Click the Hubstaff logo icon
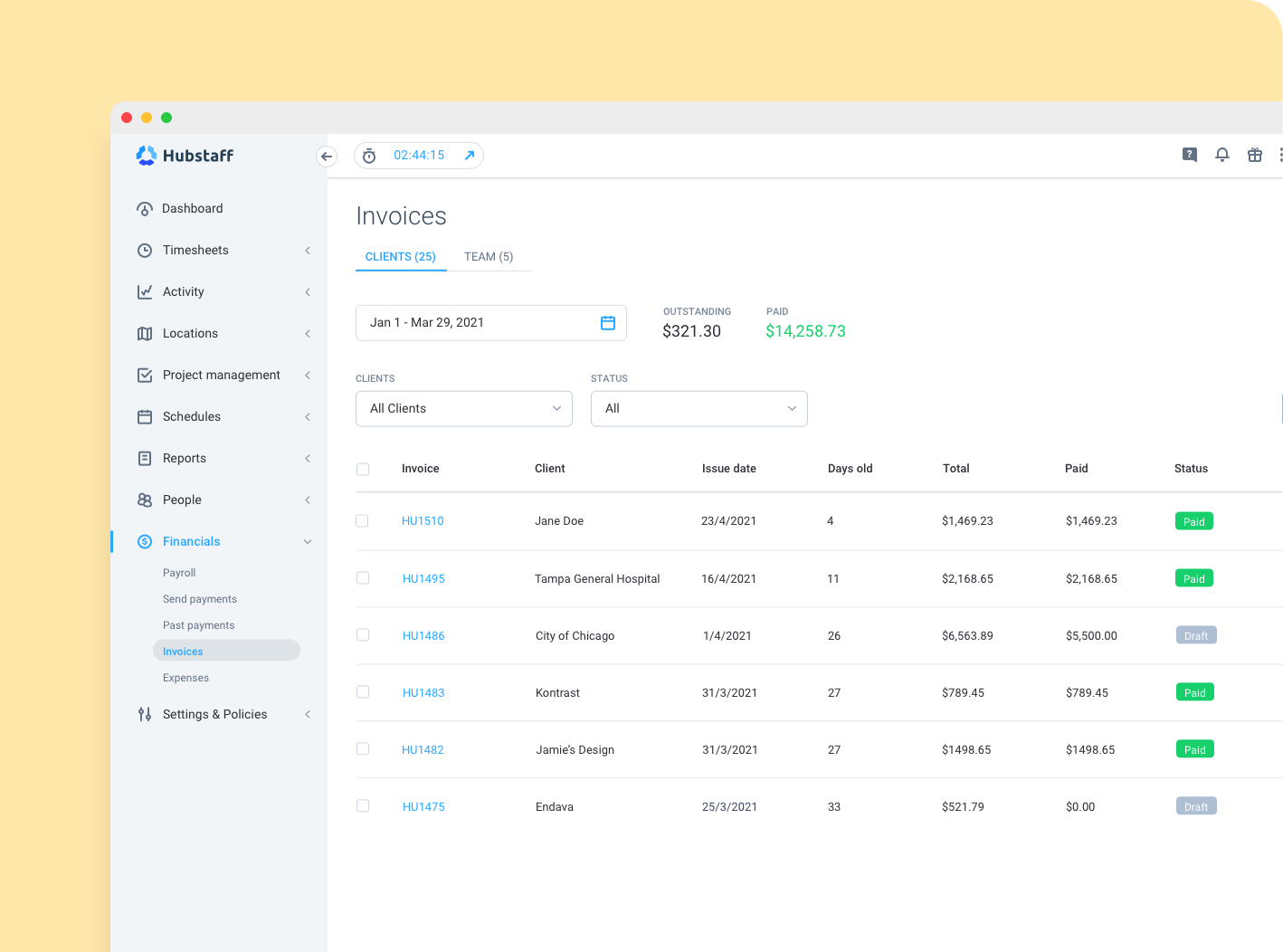 click(x=146, y=156)
